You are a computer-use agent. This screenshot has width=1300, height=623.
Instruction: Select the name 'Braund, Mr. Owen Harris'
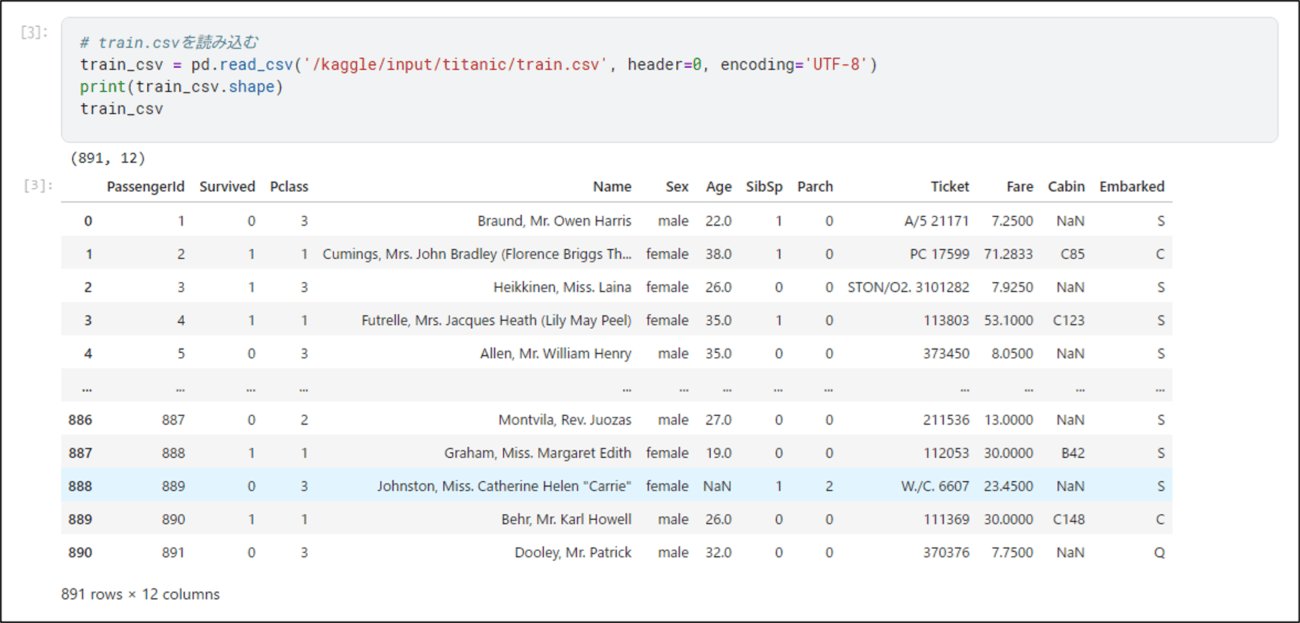[554, 221]
